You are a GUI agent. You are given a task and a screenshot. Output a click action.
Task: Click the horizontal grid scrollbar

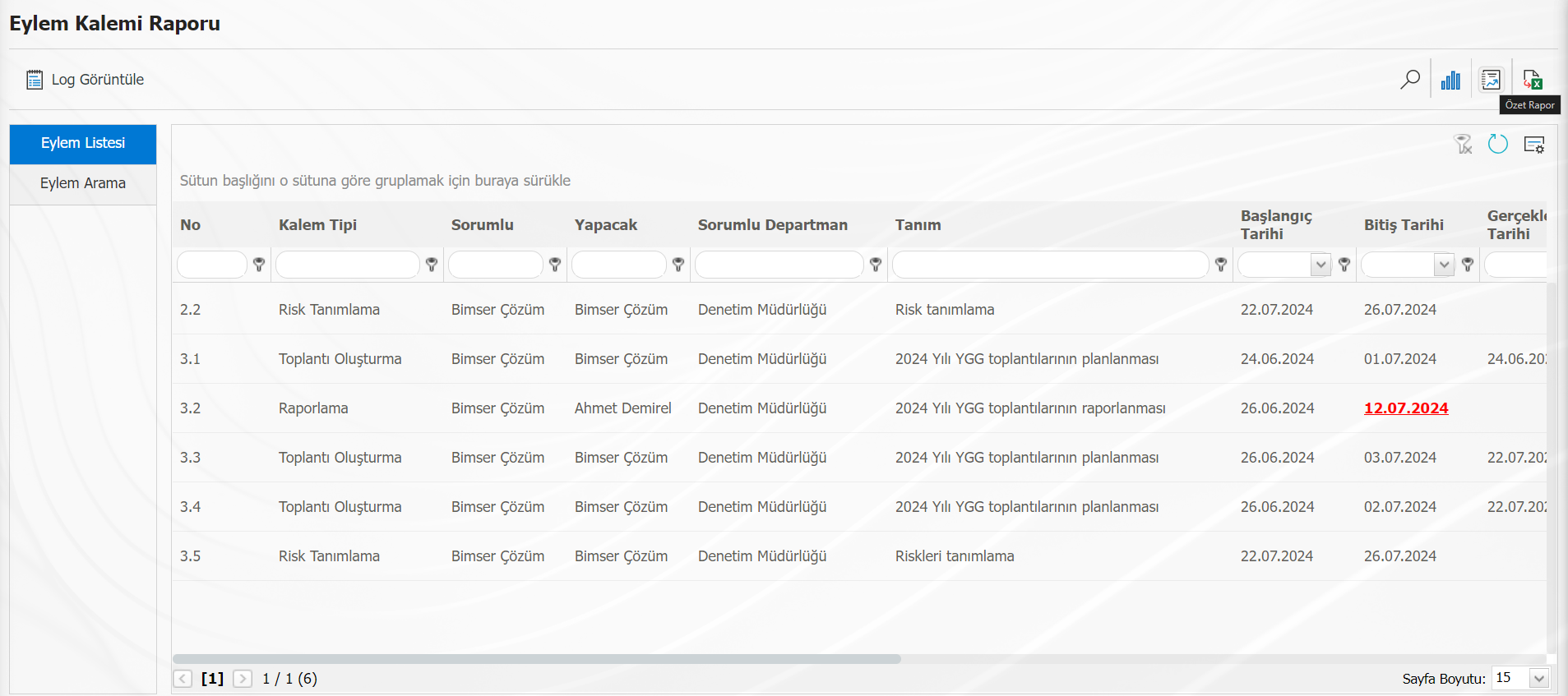pos(537,659)
